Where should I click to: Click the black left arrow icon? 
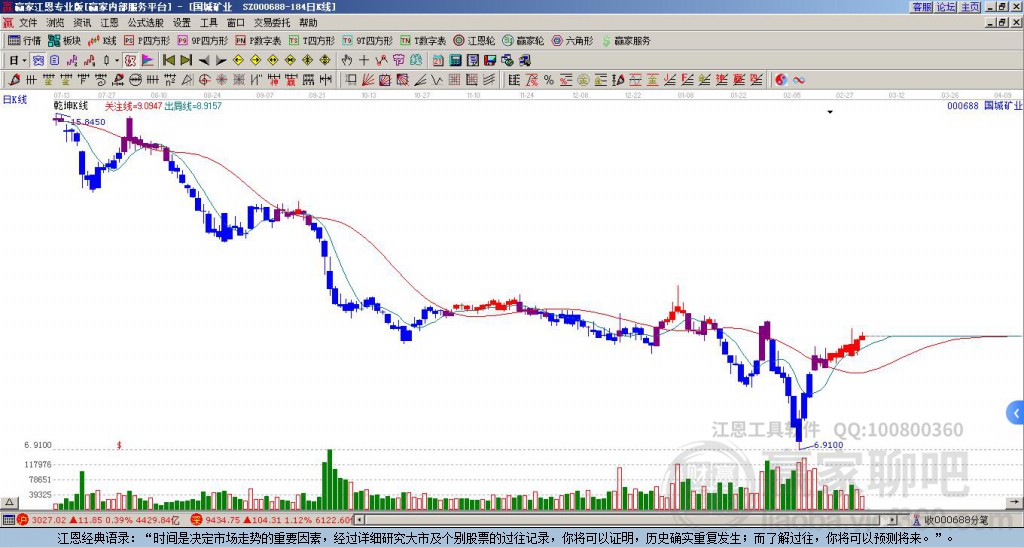point(204,61)
